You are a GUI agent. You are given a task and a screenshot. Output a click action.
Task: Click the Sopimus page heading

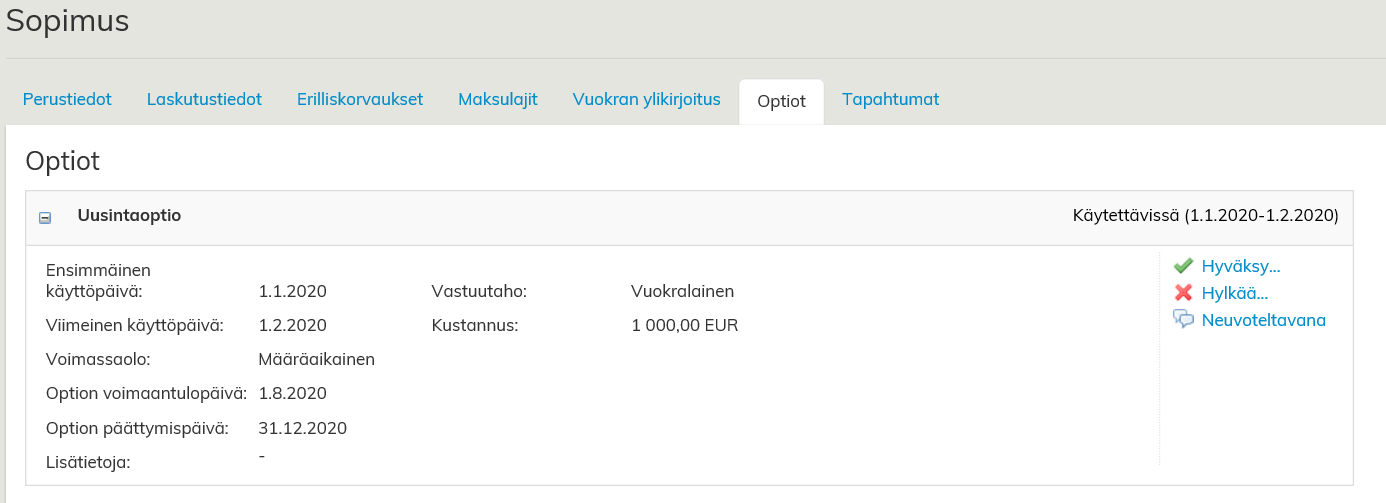68,21
